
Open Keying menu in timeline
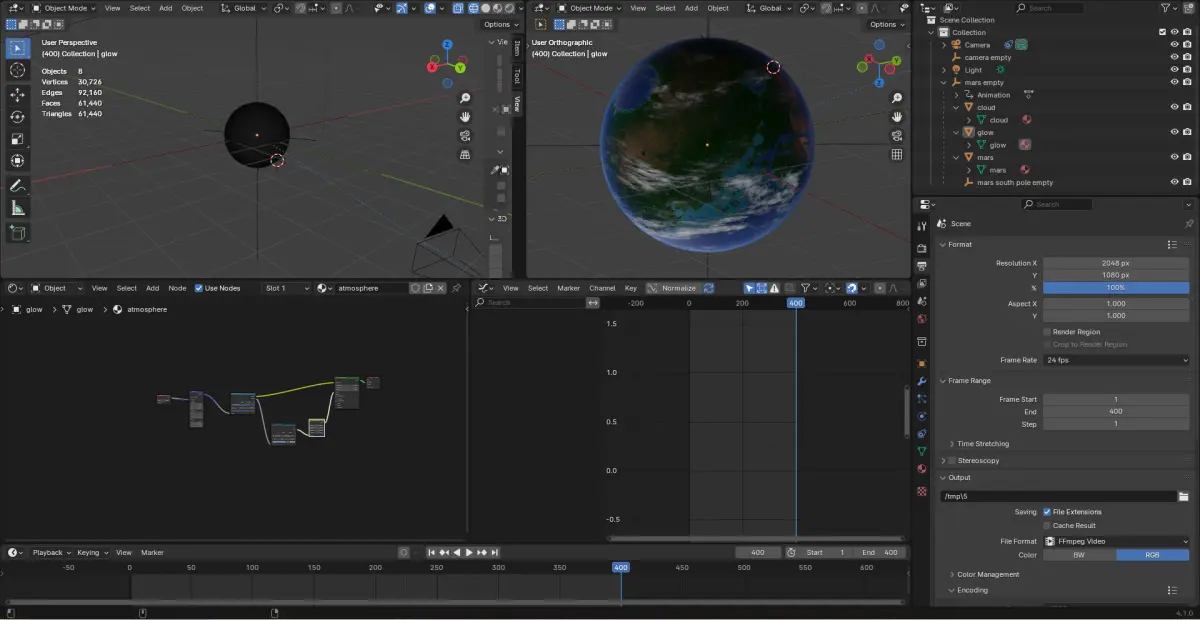[x=92, y=552]
